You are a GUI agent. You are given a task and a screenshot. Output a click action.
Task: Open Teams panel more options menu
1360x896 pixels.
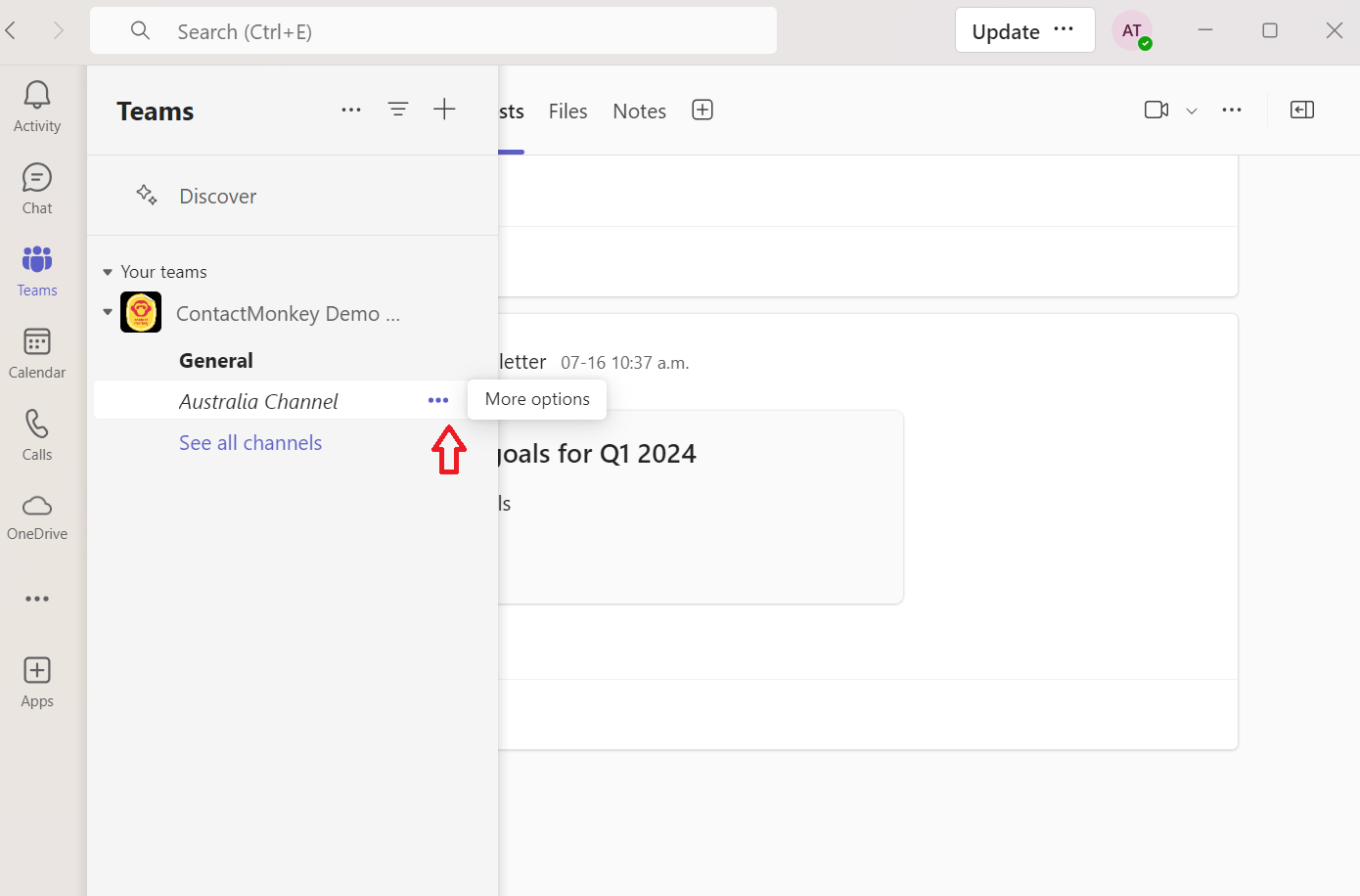[x=351, y=110]
